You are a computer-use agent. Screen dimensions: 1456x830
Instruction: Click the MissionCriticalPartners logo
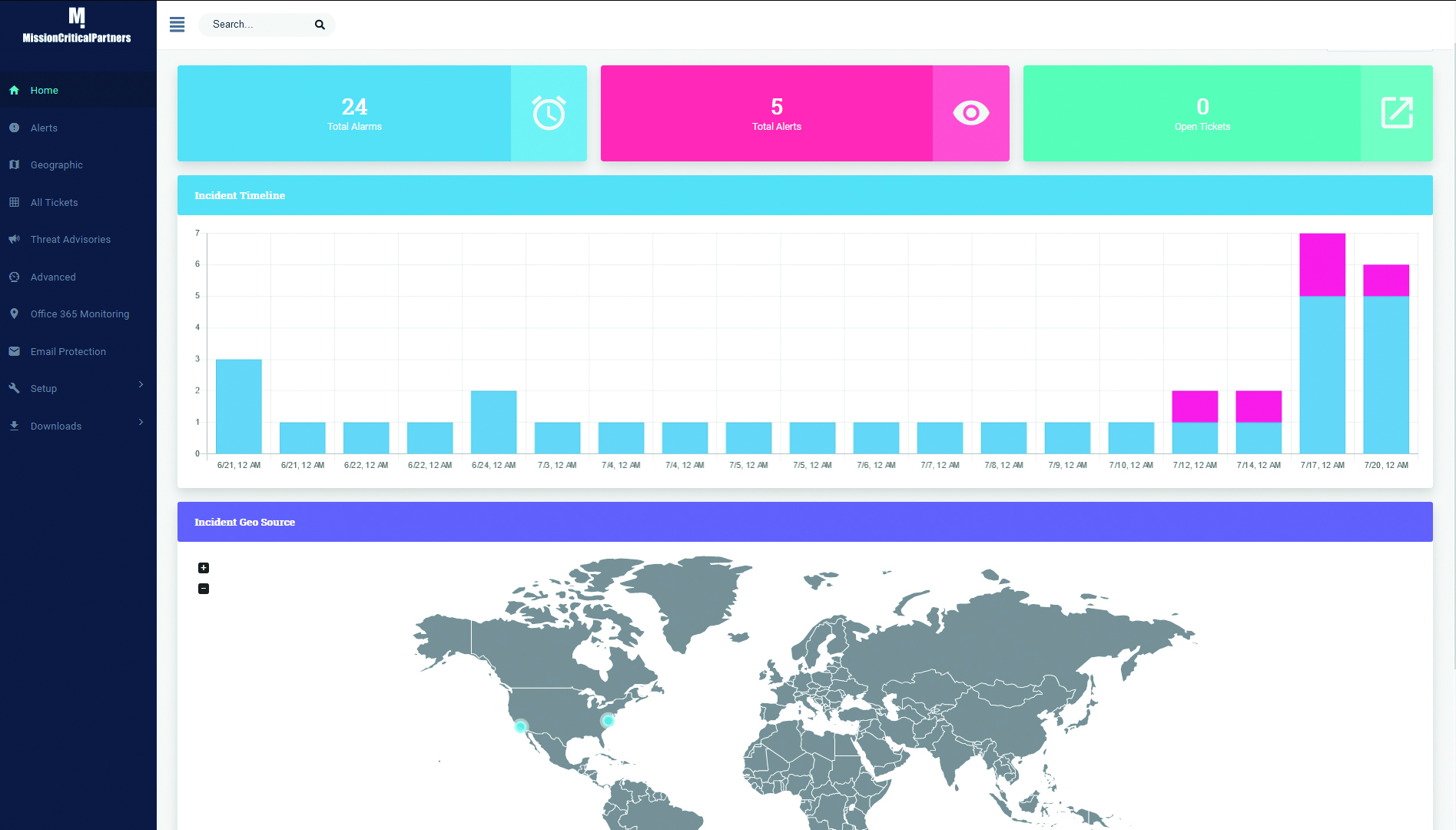77,25
